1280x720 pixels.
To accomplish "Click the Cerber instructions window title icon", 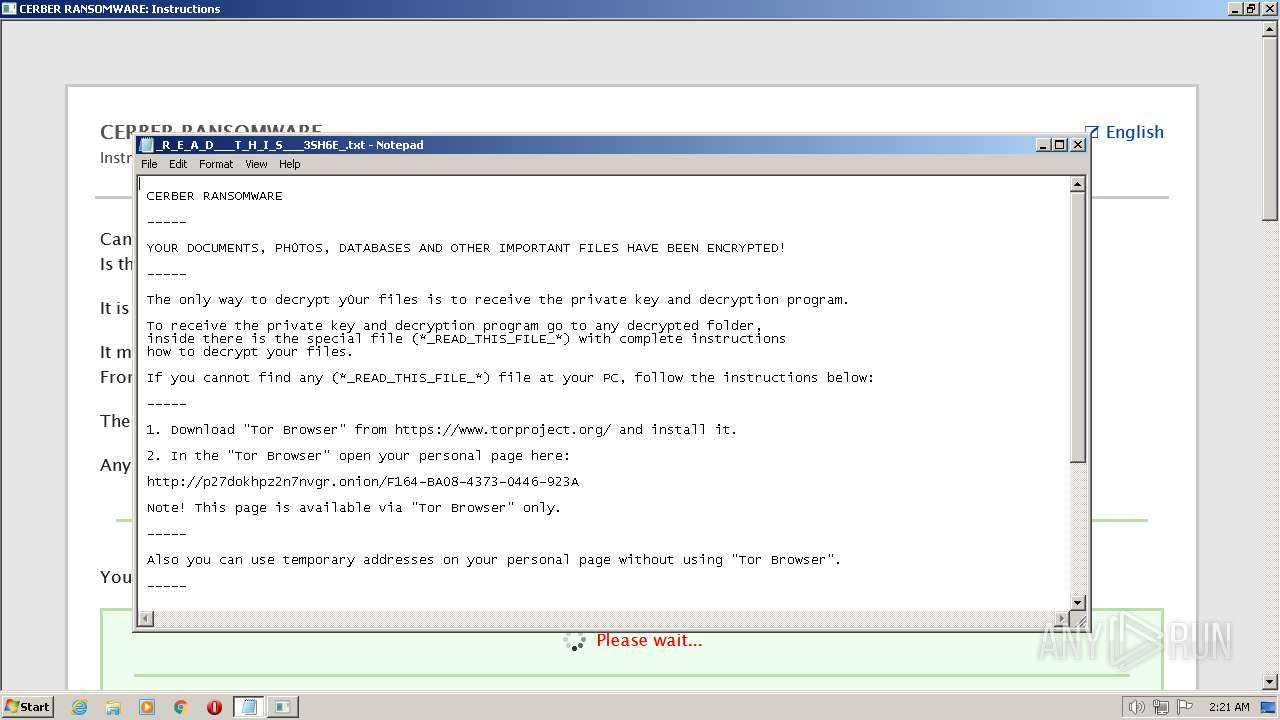I will point(9,9).
